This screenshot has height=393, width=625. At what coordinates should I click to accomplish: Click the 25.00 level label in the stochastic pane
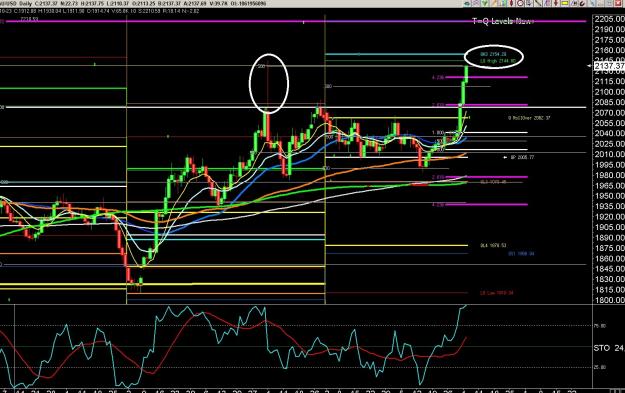(x=600, y=367)
